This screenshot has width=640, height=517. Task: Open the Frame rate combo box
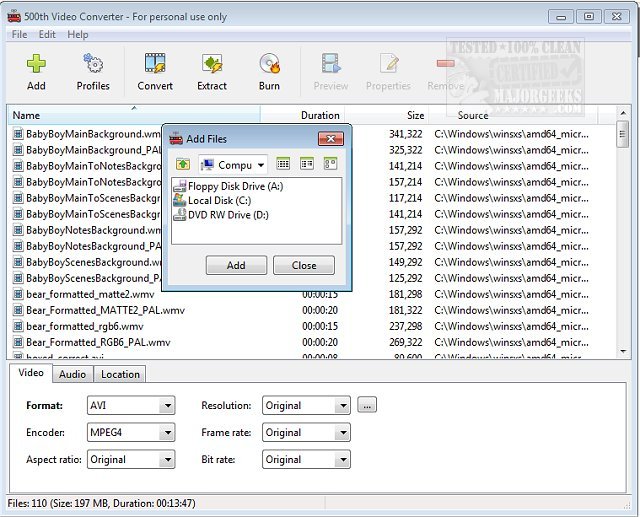pyautogui.click(x=306, y=433)
